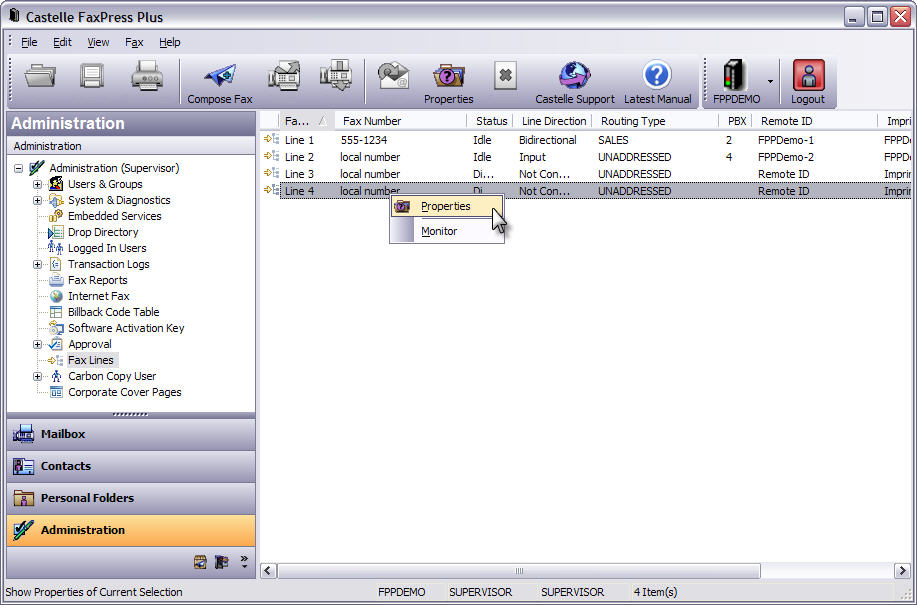Click the horizontal scrollbar right arrow
The height and width of the screenshot is (605, 917).
tap(902, 571)
